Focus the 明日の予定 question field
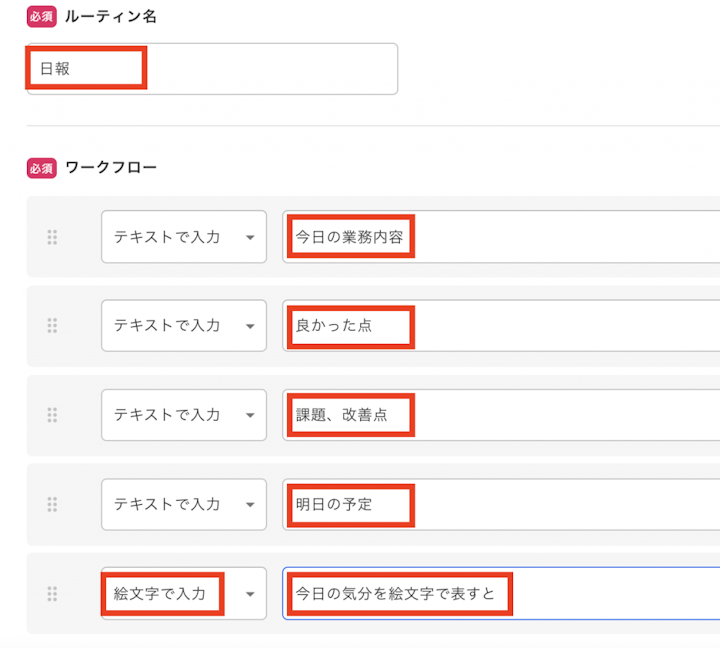The width and height of the screenshot is (720, 648). tap(500, 504)
